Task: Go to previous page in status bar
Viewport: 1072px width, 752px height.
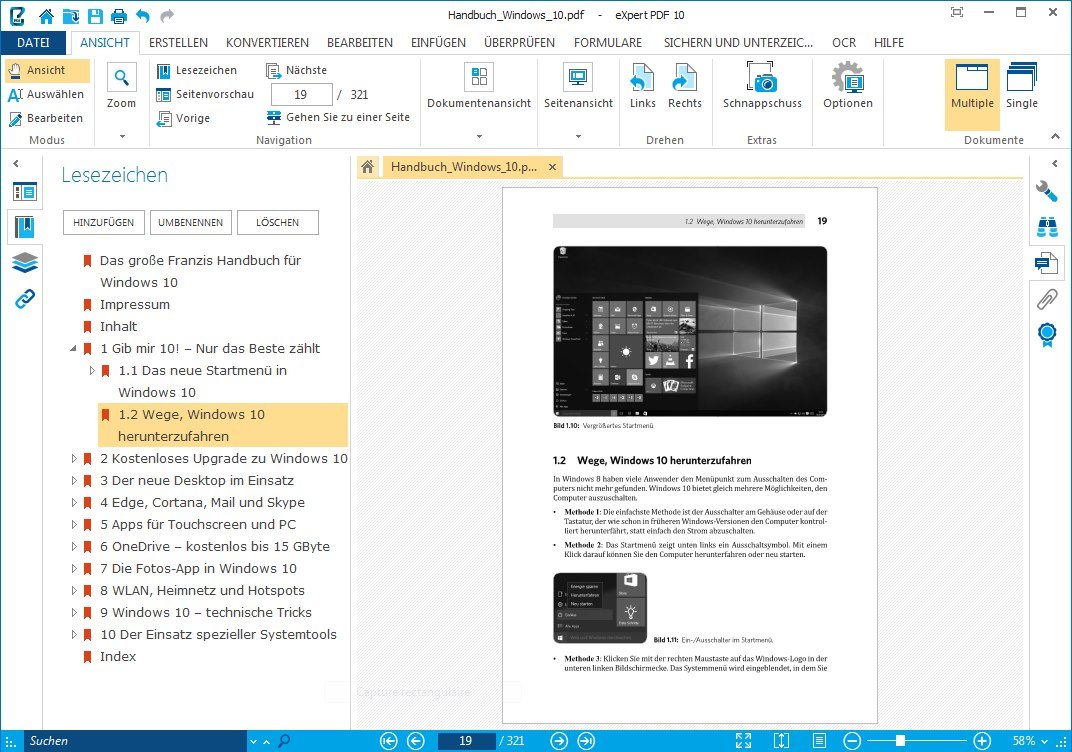Action: click(x=416, y=740)
